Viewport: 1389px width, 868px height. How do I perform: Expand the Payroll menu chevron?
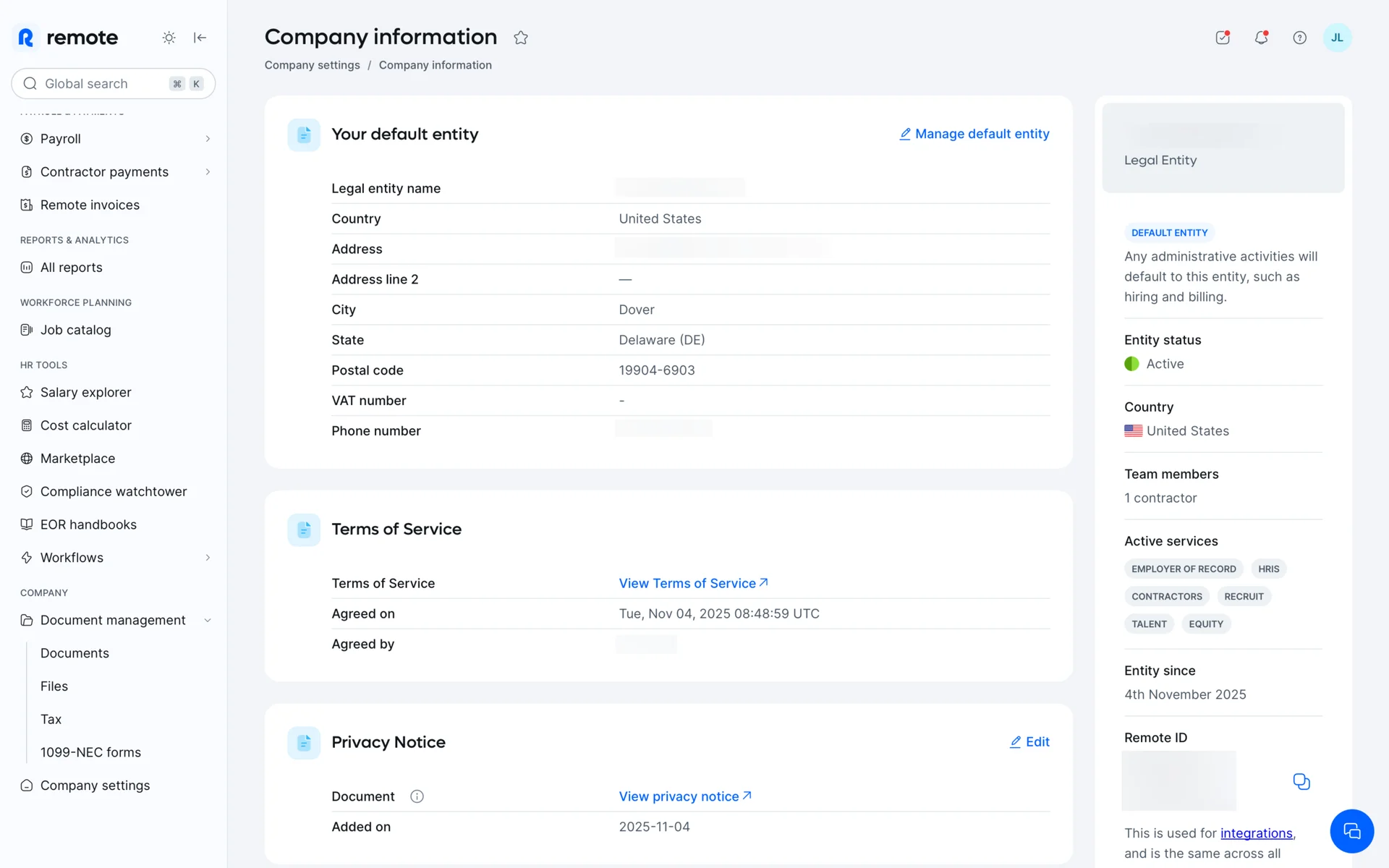click(208, 139)
